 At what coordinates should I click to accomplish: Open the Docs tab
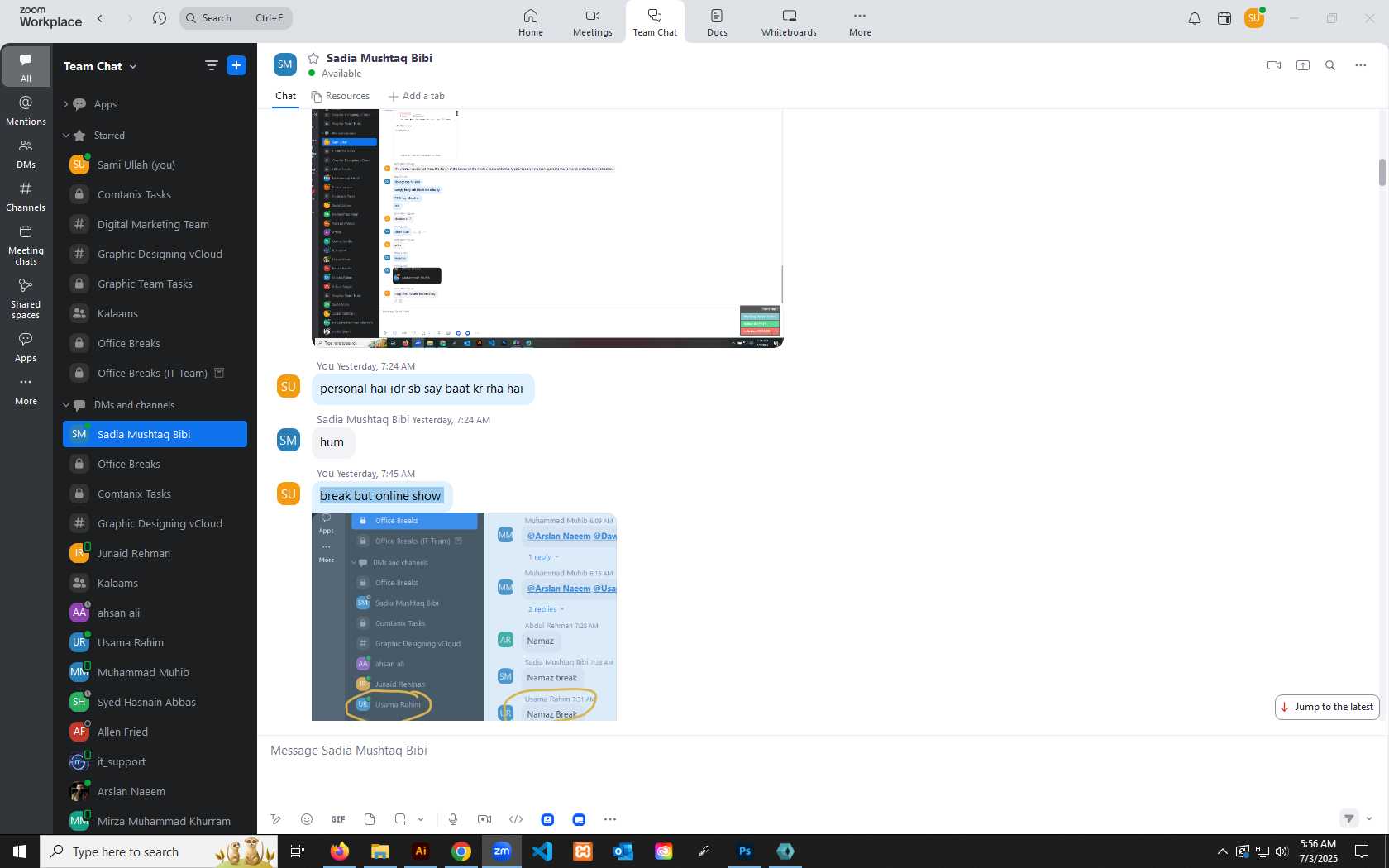click(x=717, y=22)
